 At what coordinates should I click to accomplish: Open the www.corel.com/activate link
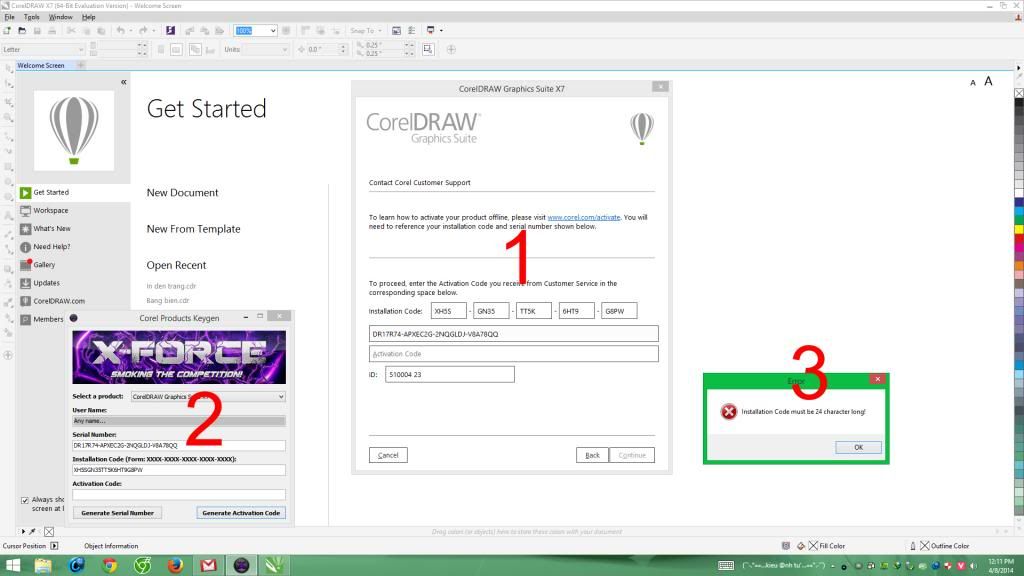tap(584, 217)
